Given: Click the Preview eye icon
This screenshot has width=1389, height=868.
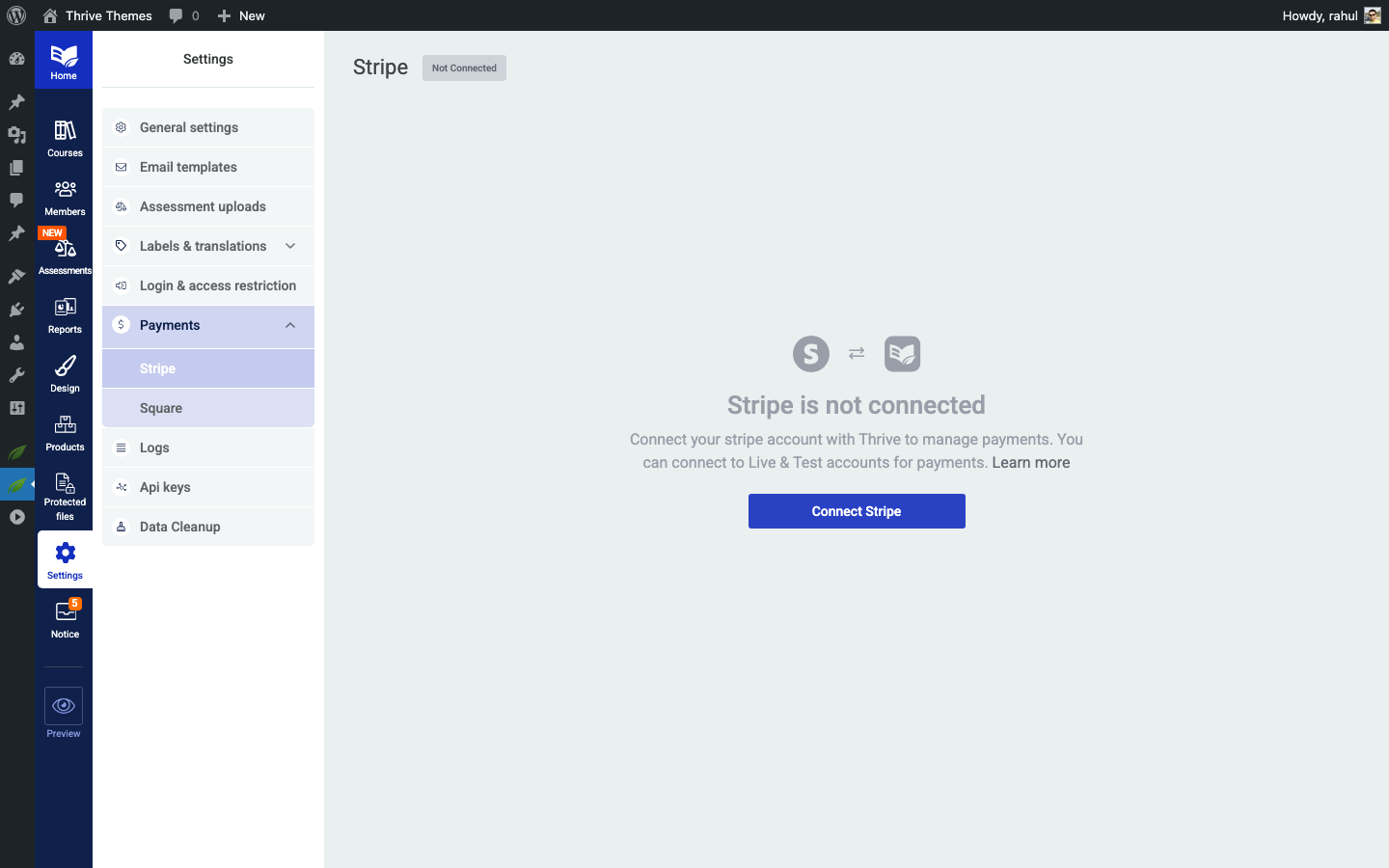Looking at the screenshot, I should (63, 705).
